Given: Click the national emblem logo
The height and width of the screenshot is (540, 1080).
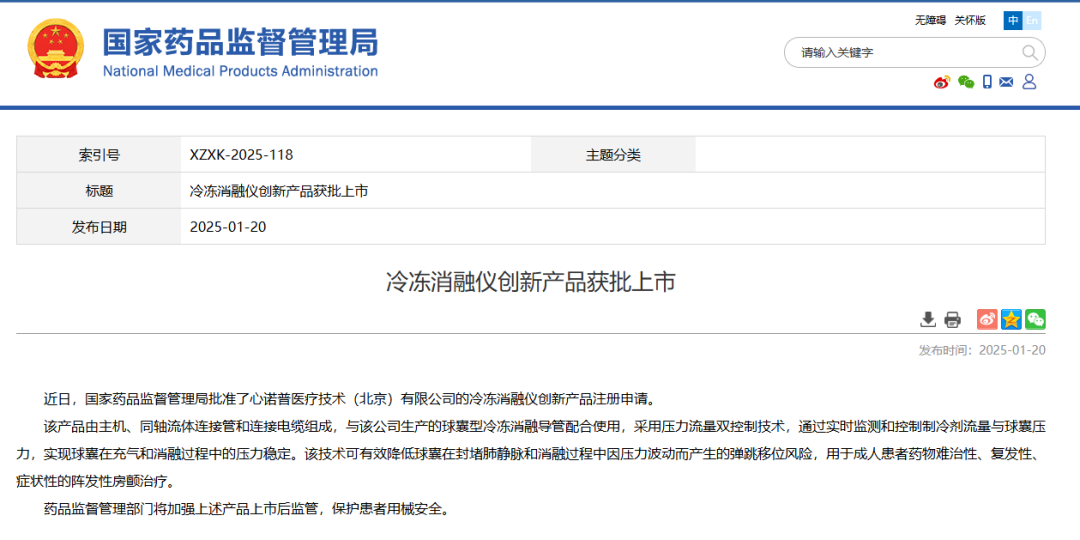Looking at the screenshot, I should click(56, 48).
